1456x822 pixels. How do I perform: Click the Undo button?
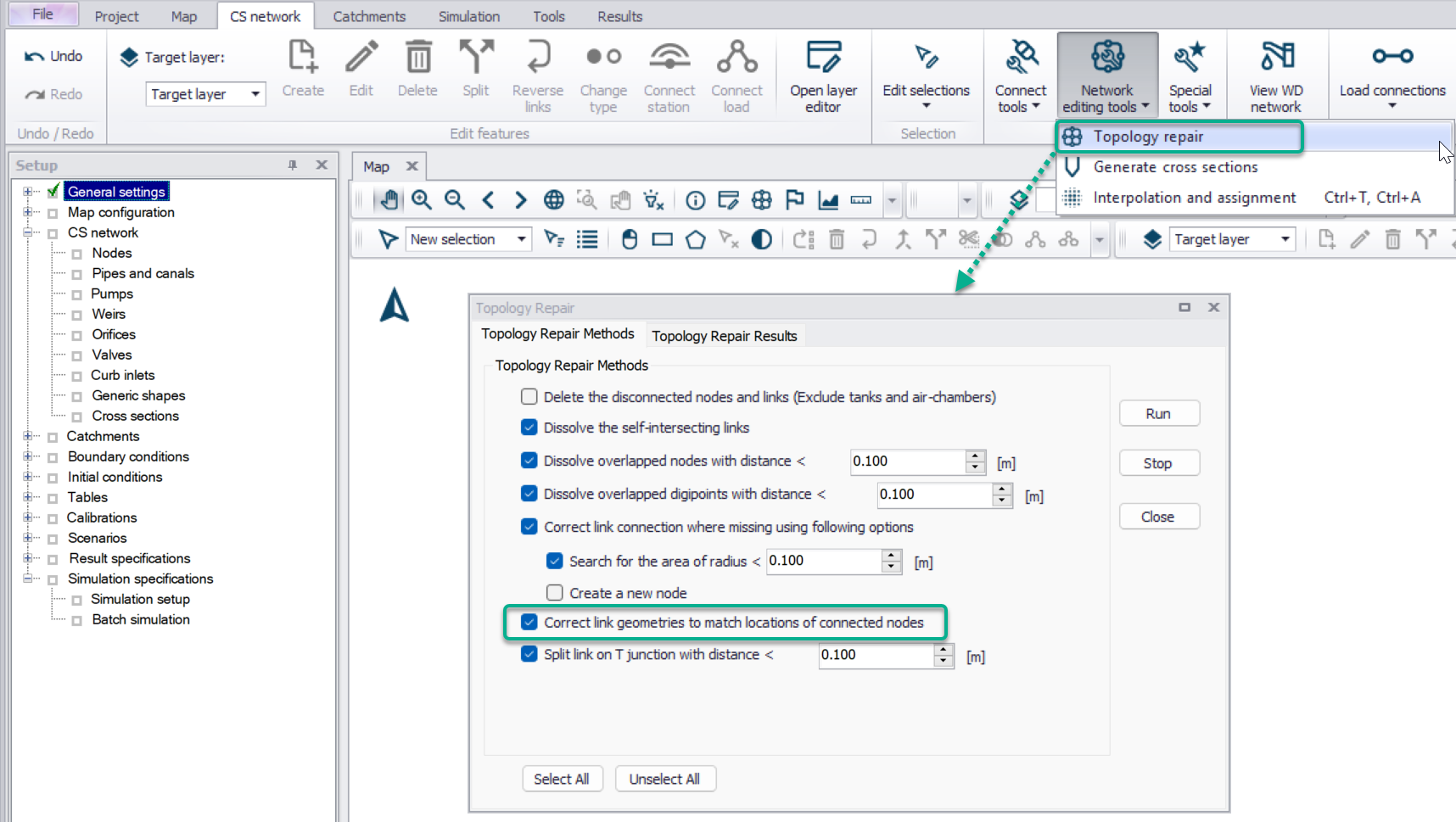coord(54,56)
